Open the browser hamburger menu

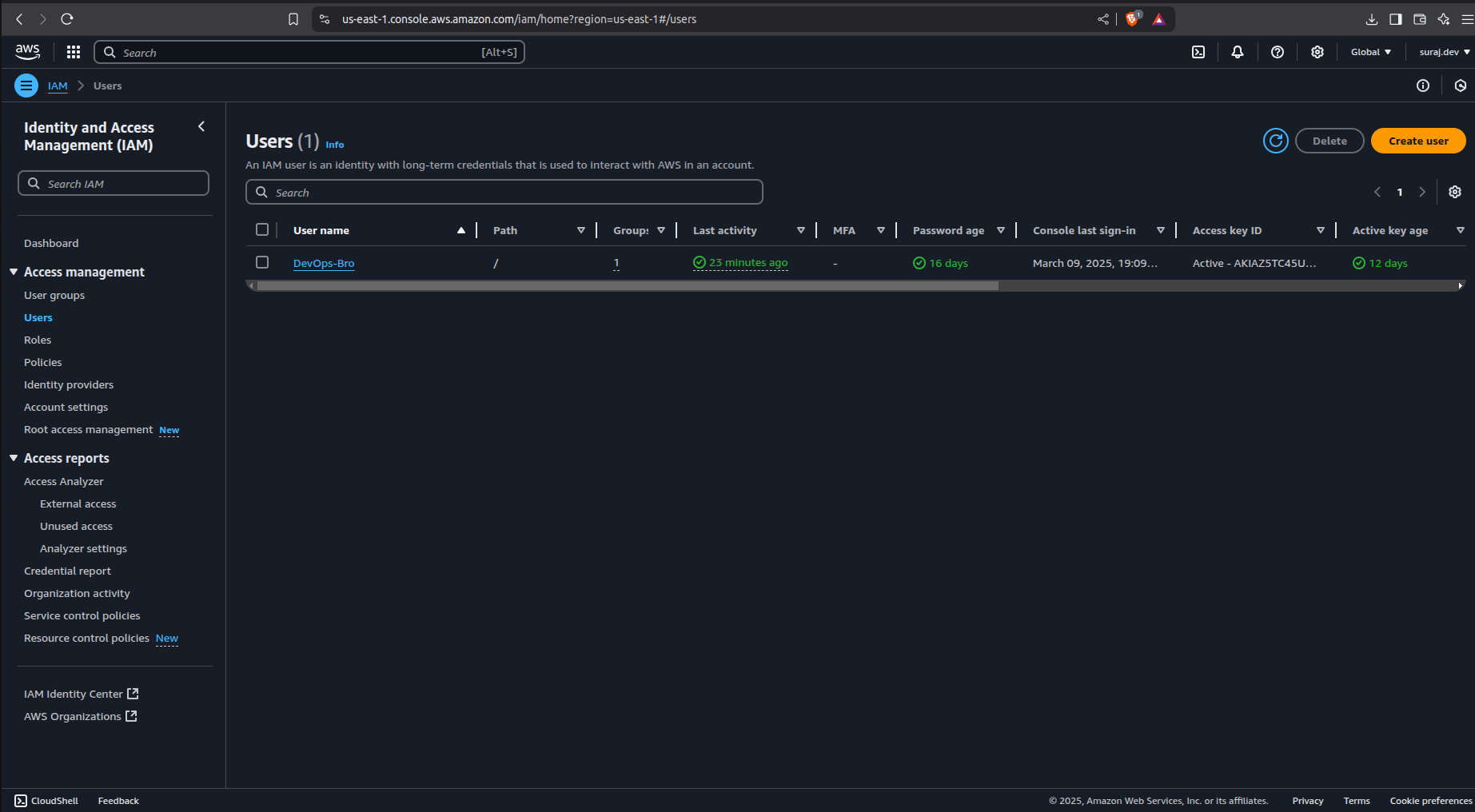(1467, 19)
